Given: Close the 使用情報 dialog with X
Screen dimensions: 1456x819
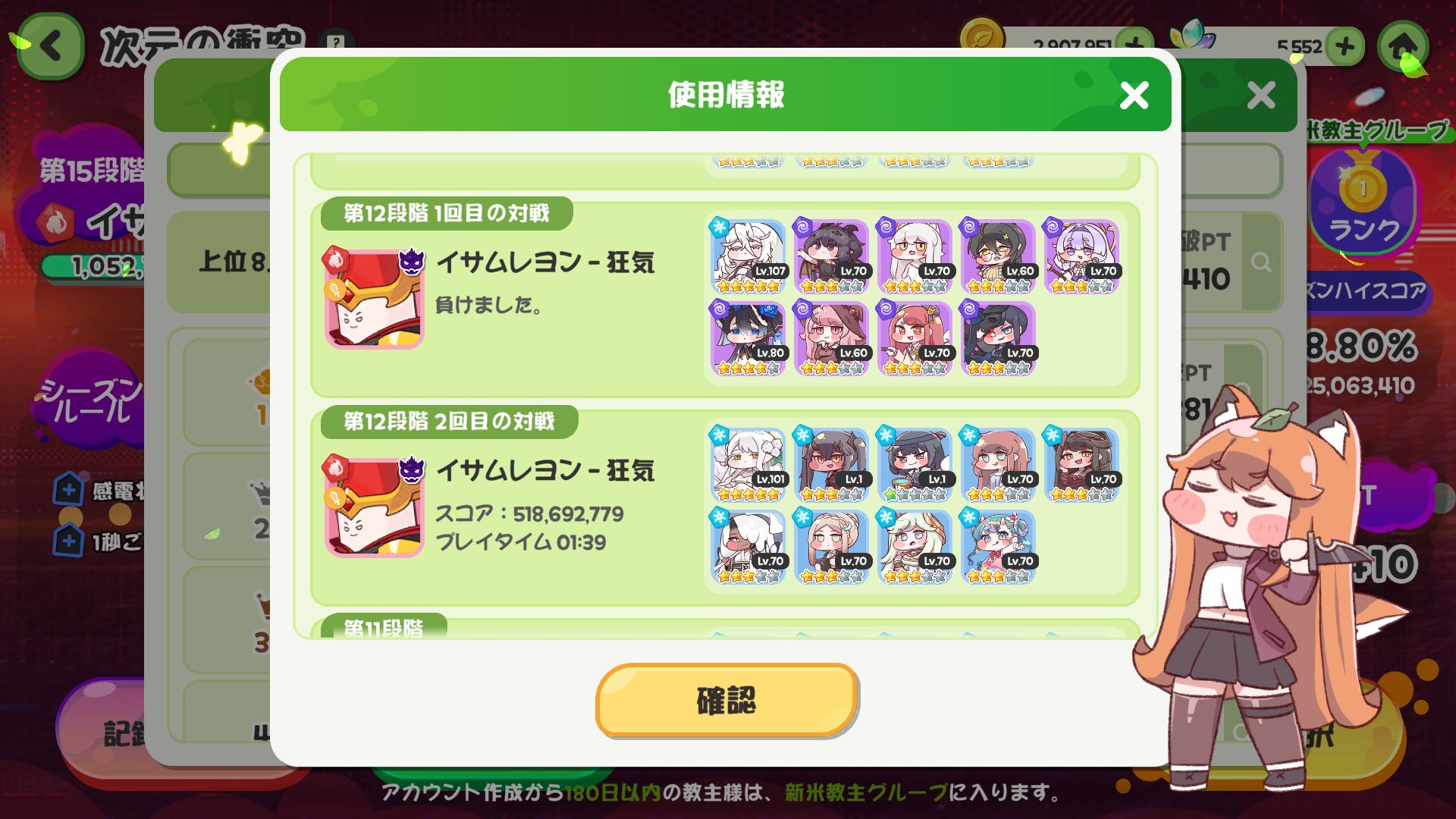Looking at the screenshot, I should coord(1134,96).
